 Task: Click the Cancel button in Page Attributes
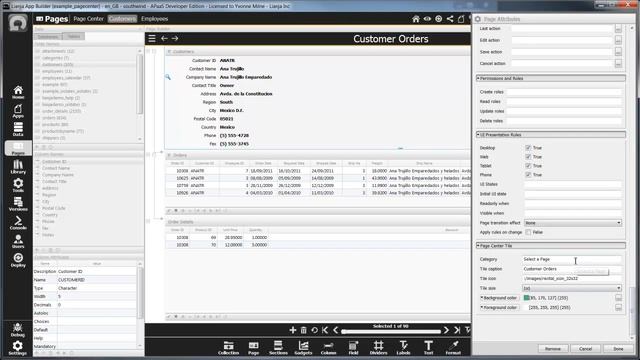click(585, 349)
